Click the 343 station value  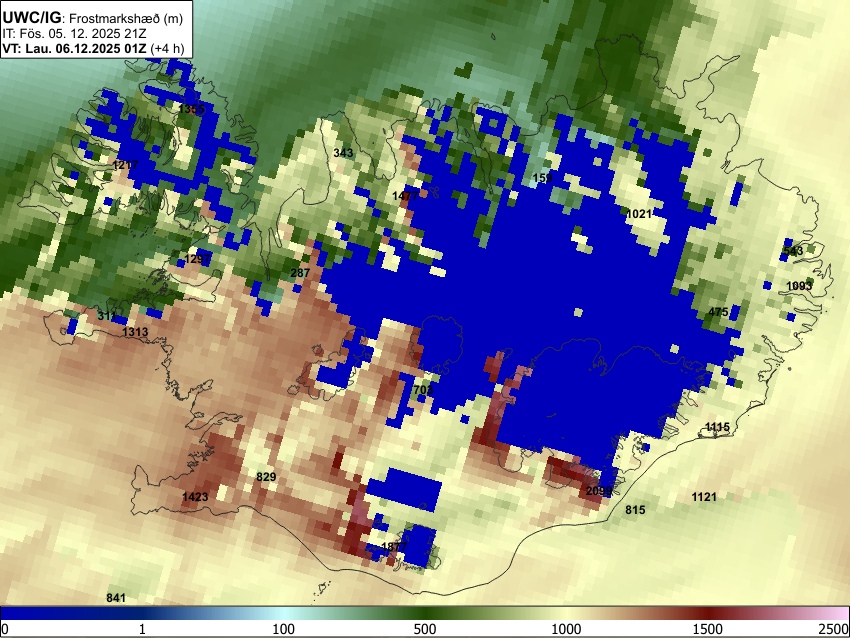[343, 153]
